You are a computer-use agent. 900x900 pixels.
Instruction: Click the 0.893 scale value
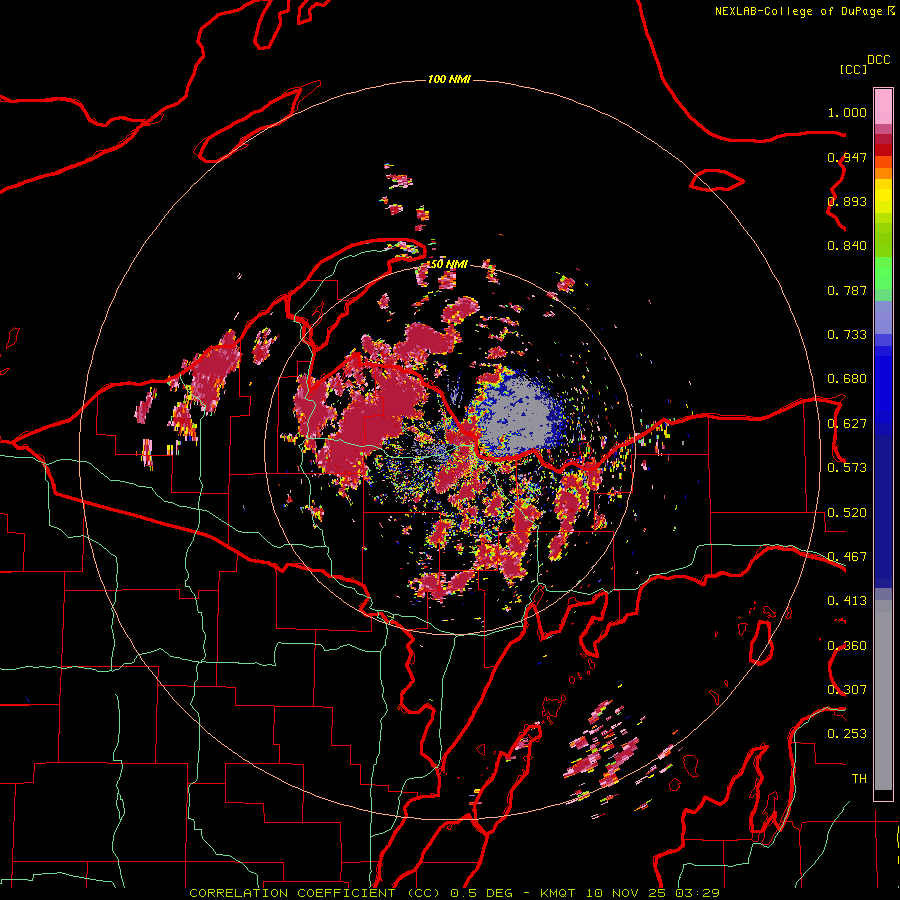(847, 201)
